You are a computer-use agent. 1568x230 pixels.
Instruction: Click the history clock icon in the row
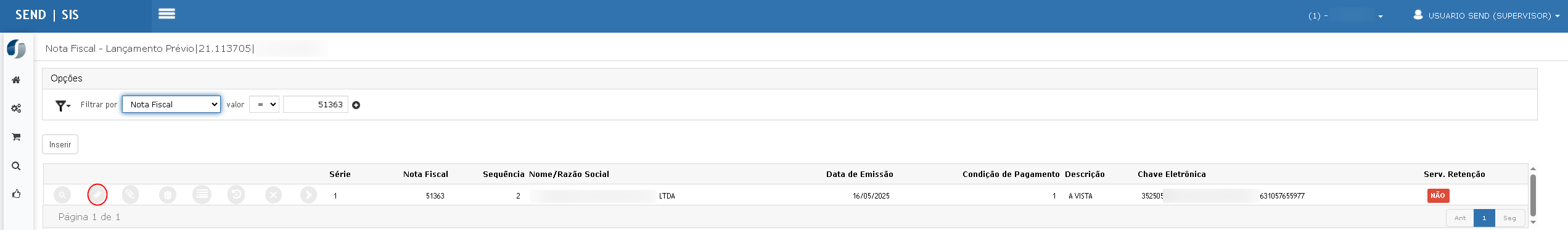click(x=236, y=195)
